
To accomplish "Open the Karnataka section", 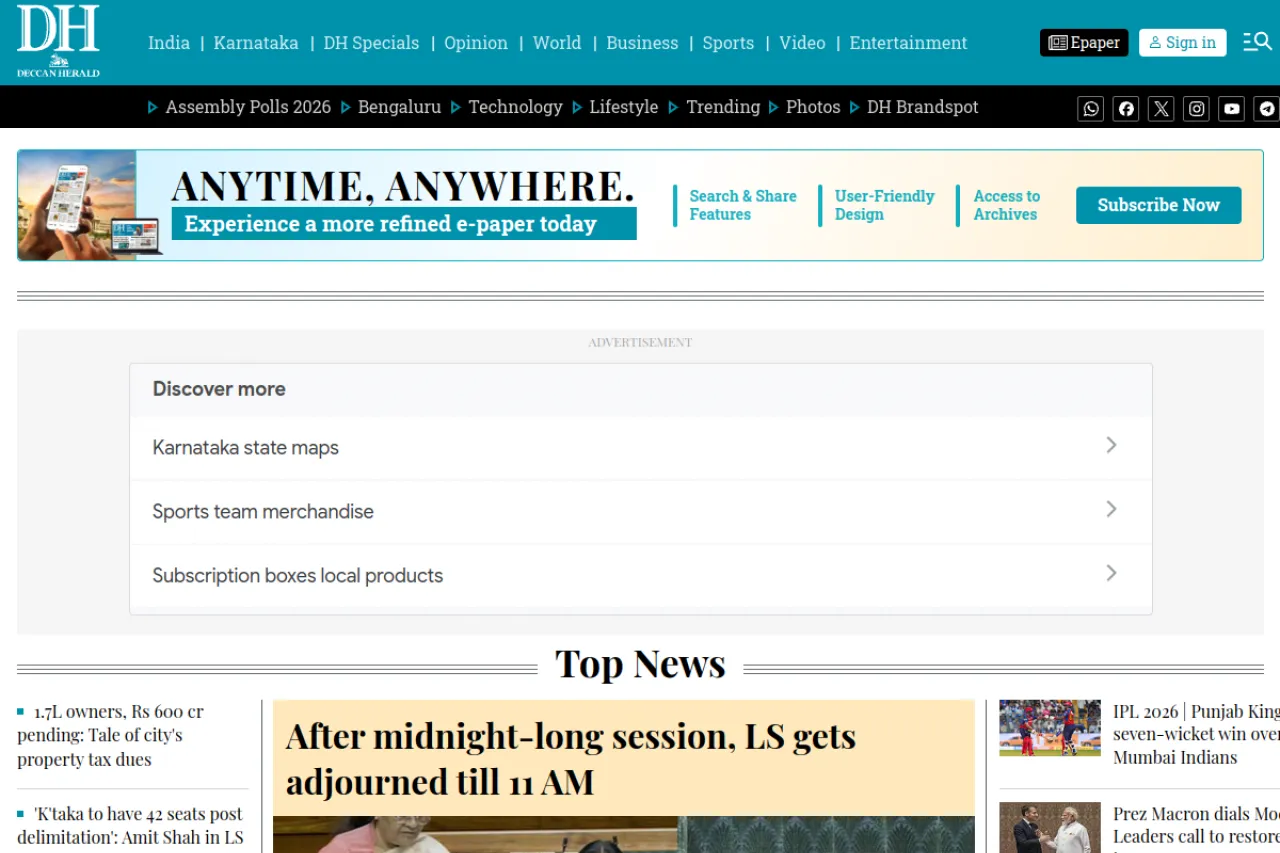I will coord(256,43).
